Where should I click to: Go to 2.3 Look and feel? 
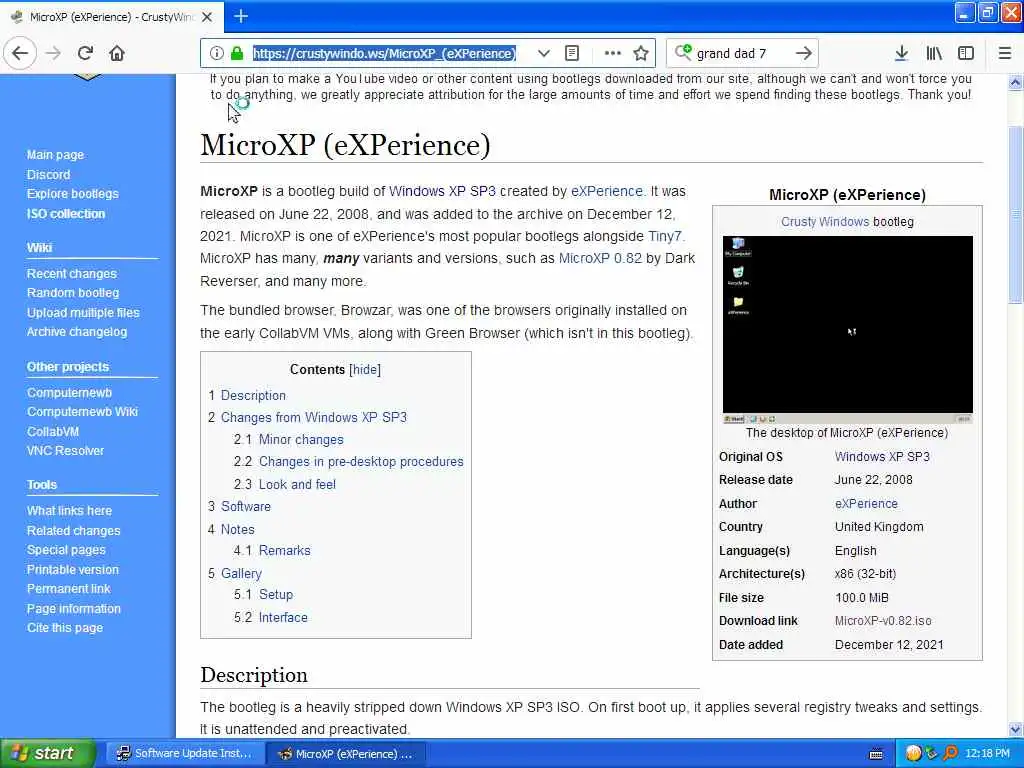coord(285,485)
